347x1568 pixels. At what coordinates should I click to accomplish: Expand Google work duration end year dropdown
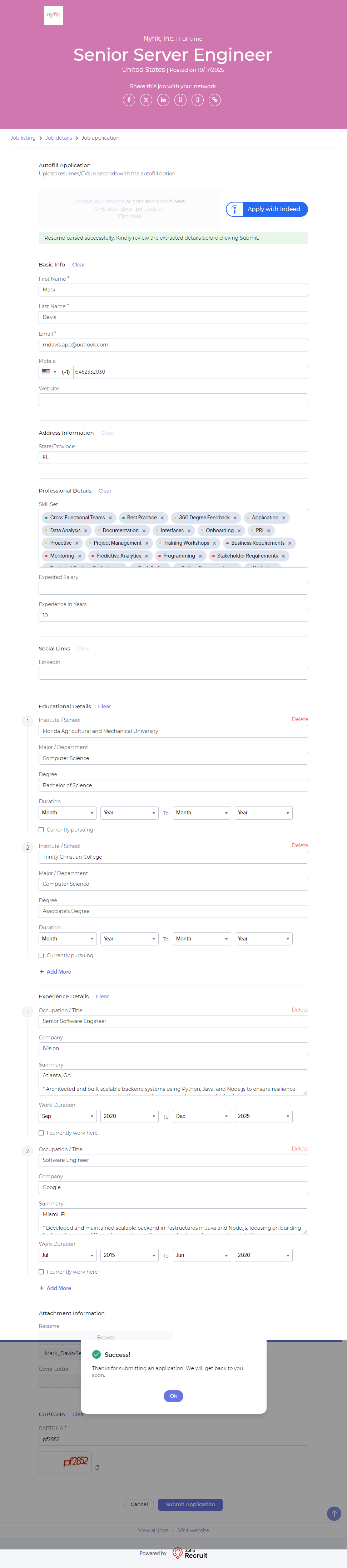click(263, 1255)
